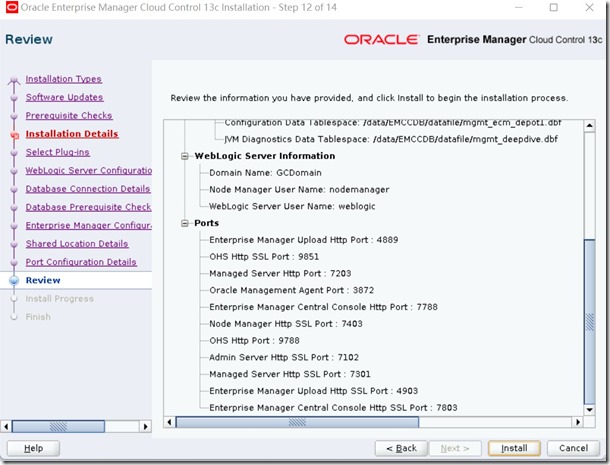Select Node Manager Http SSL Port 7403
This screenshot has width=610, height=465.
coord(286,324)
